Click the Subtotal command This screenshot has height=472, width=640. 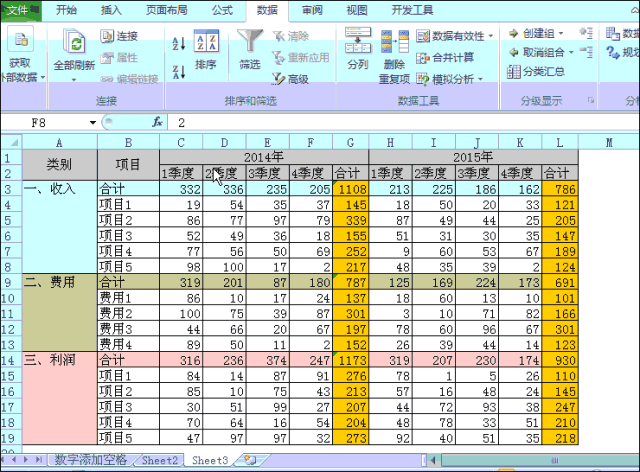tap(536, 72)
